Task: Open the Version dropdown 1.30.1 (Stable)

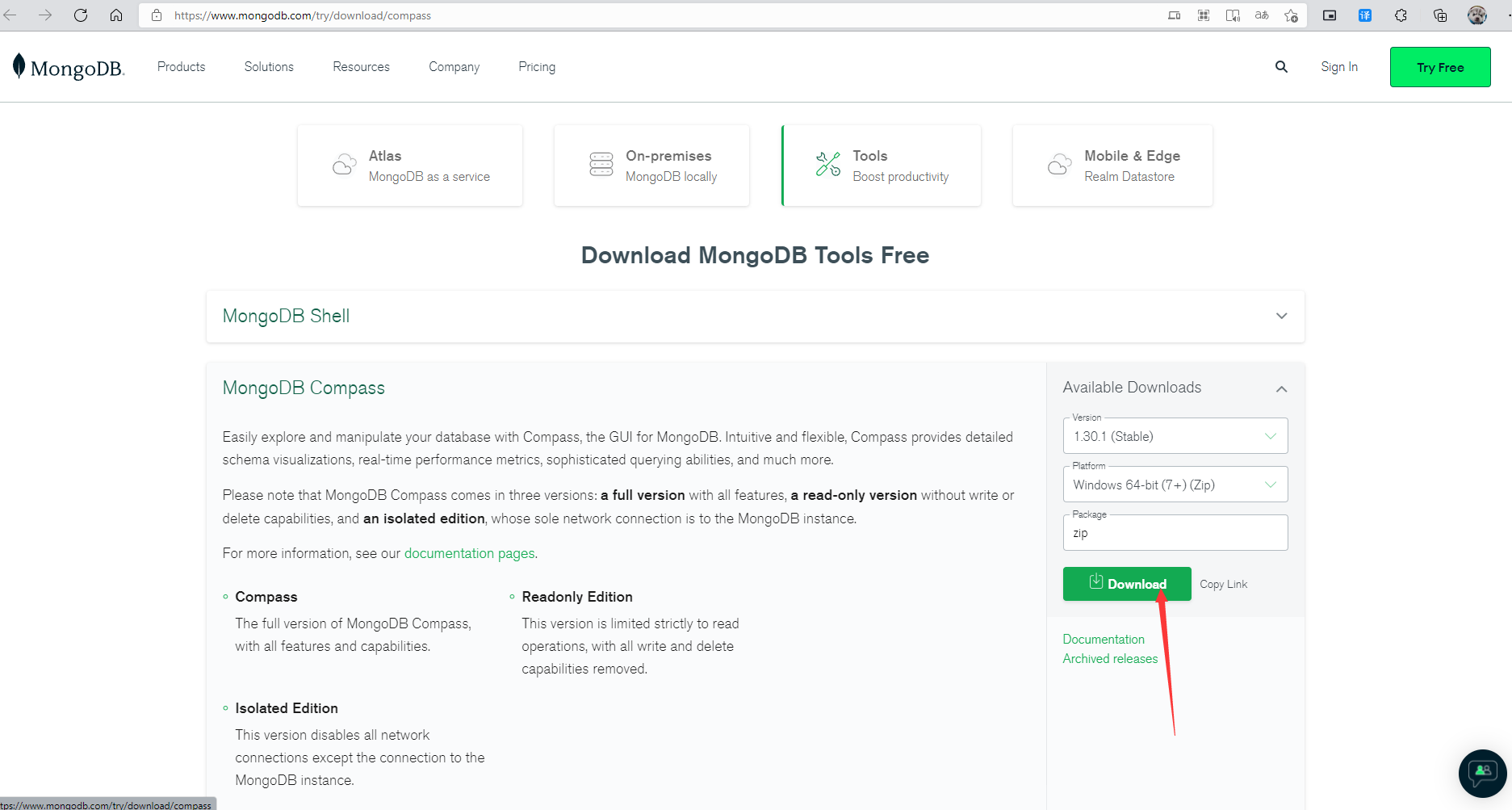Action: coord(1175,436)
